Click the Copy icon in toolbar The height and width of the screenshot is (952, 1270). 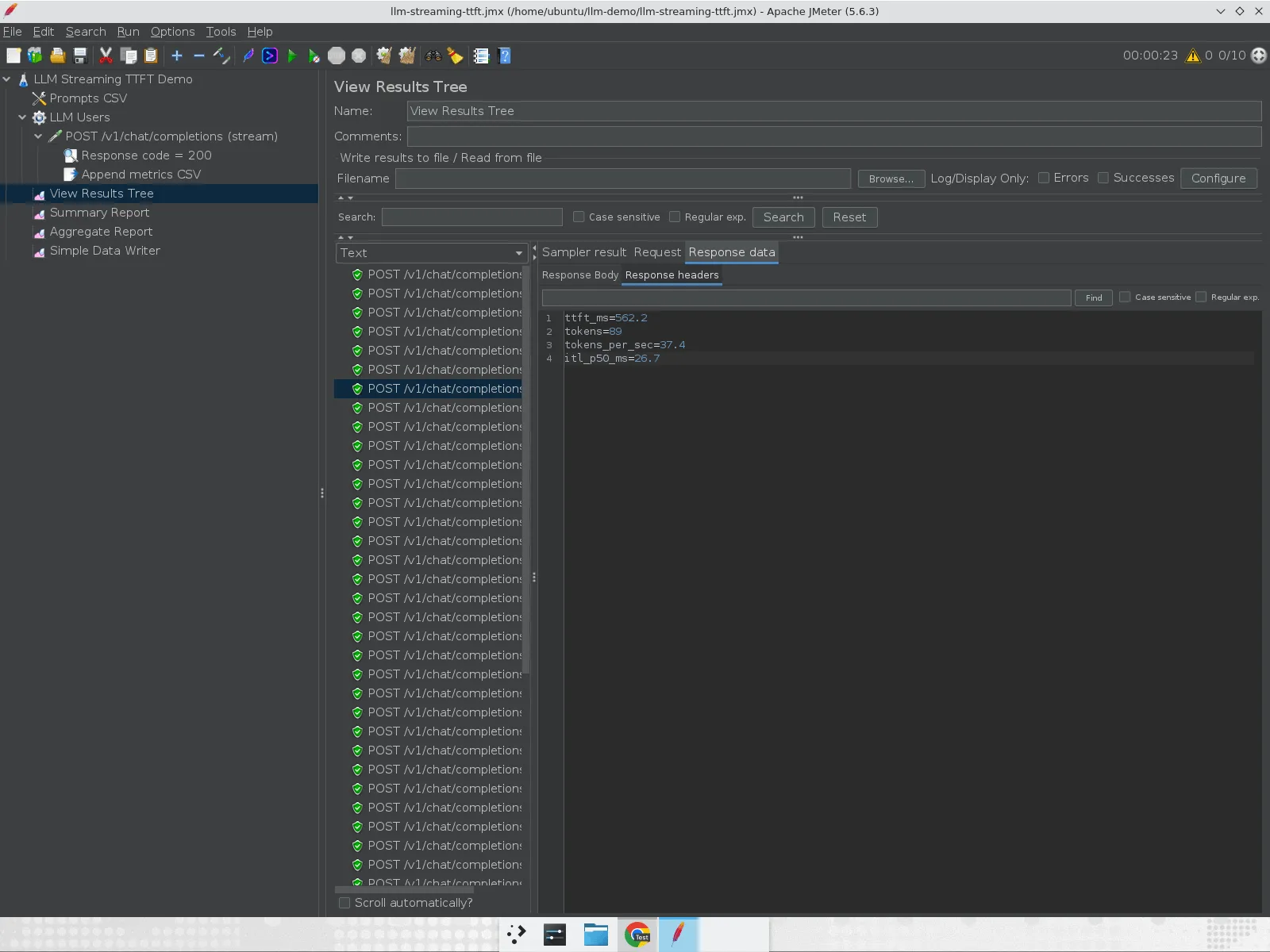(129, 56)
